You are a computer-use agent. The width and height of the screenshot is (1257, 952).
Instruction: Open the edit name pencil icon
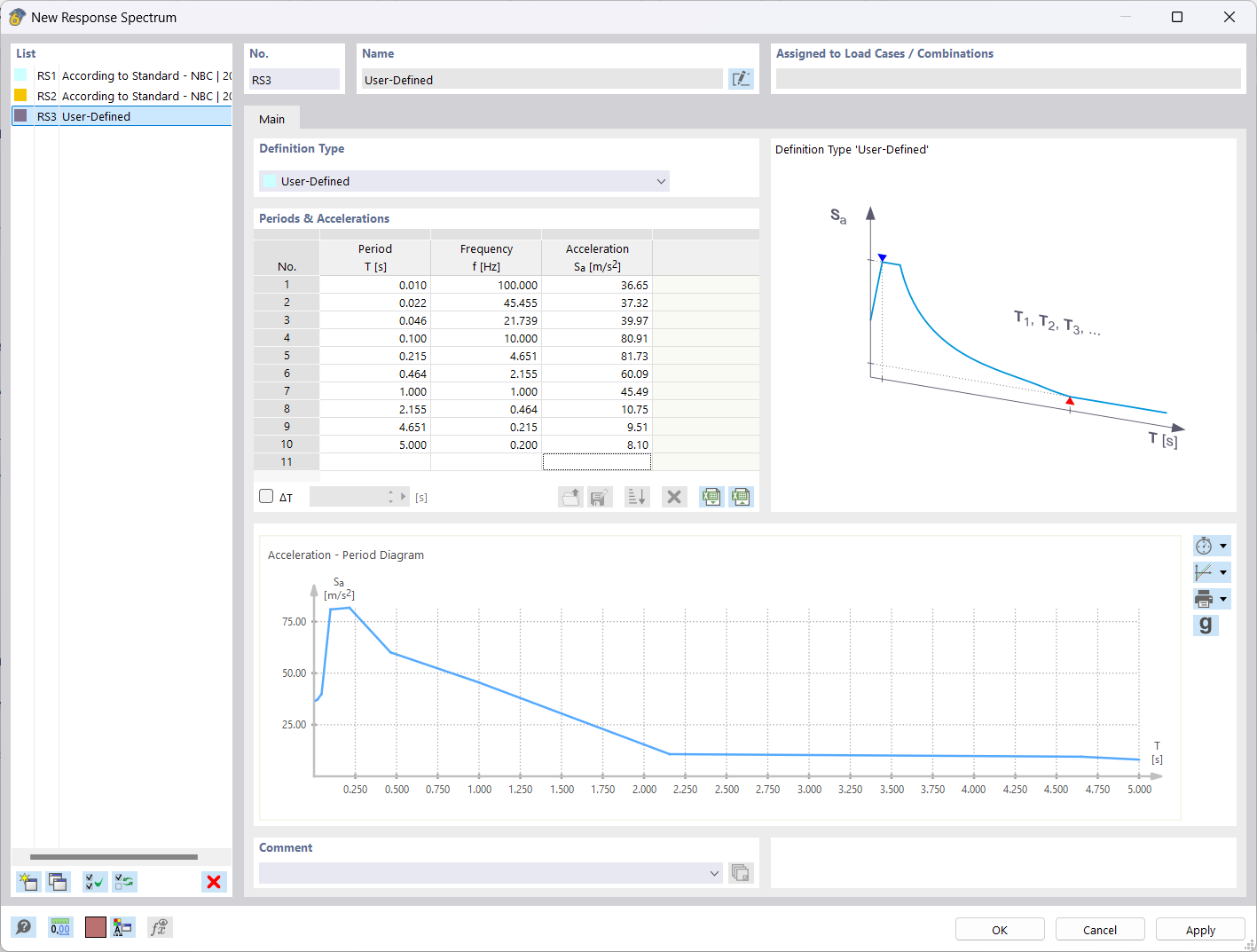click(742, 78)
